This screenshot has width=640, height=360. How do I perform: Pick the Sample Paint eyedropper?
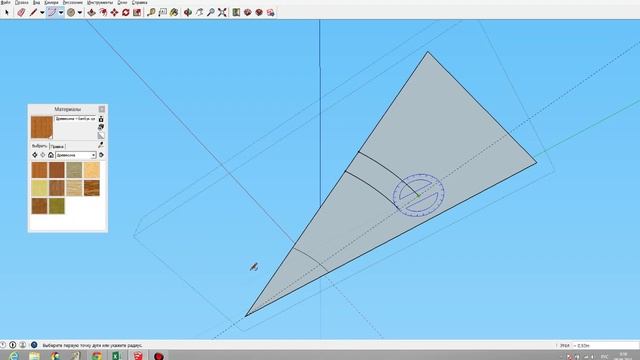coord(101,145)
